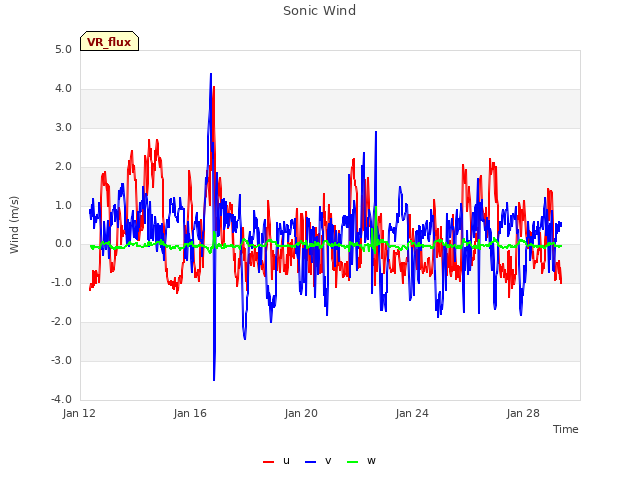Click the Jan 24 x-axis label

click(x=412, y=413)
